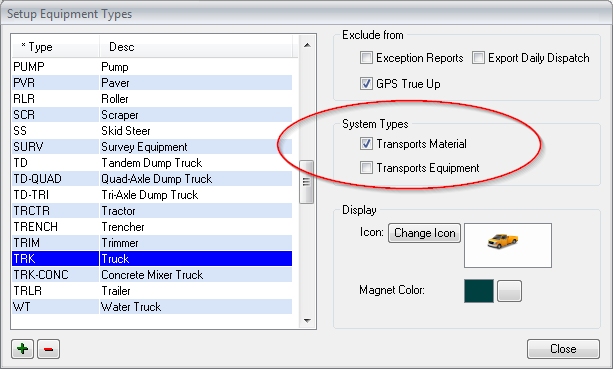Image resolution: width=613 pixels, height=369 pixels.
Task: Select the TD-TRI row
Action: tap(152, 195)
